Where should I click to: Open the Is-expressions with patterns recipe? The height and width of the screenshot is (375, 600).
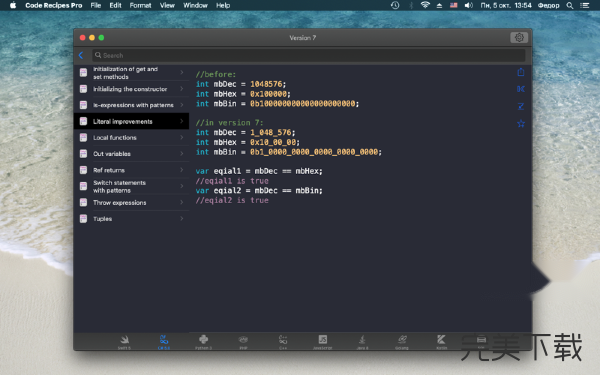[131, 105]
